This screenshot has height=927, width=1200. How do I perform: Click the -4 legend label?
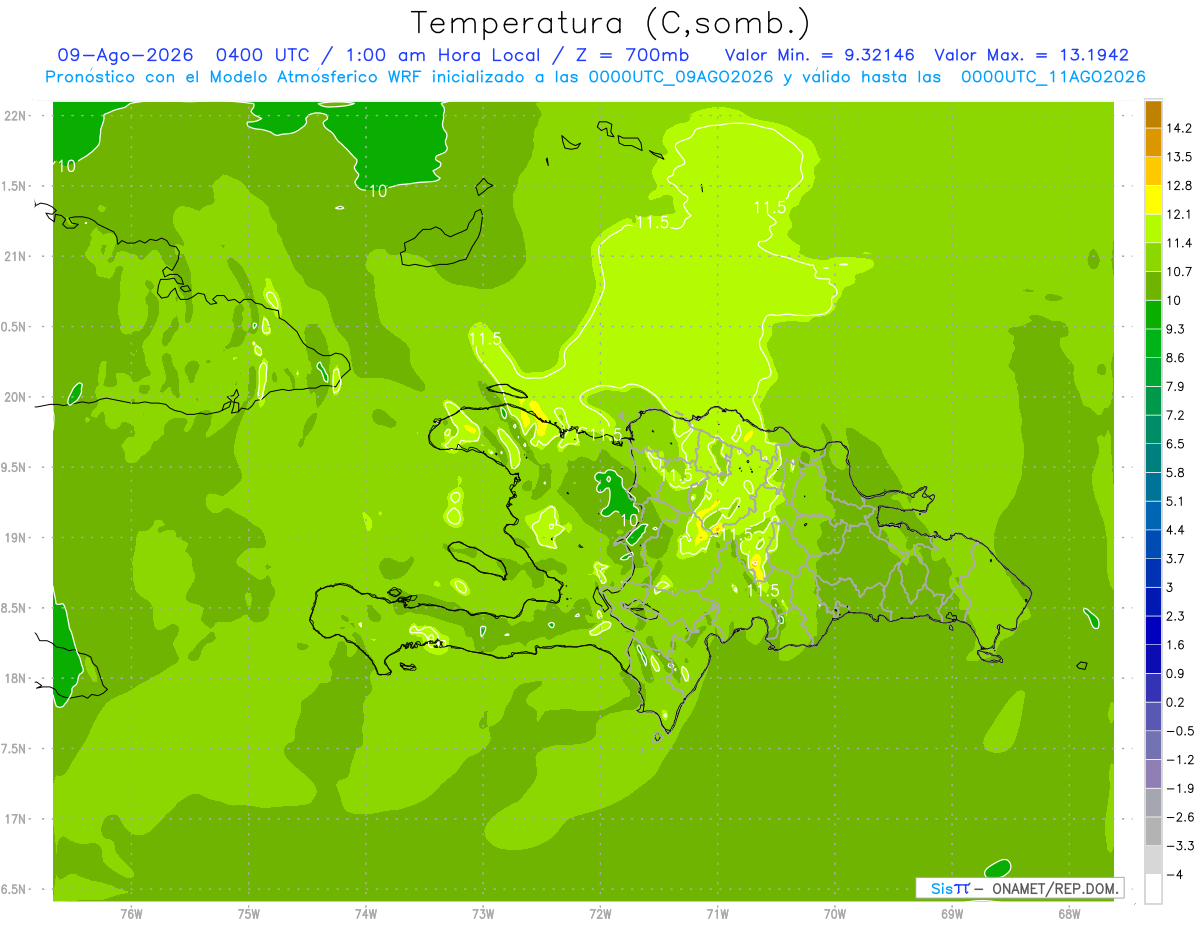[x=1174, y=874]
